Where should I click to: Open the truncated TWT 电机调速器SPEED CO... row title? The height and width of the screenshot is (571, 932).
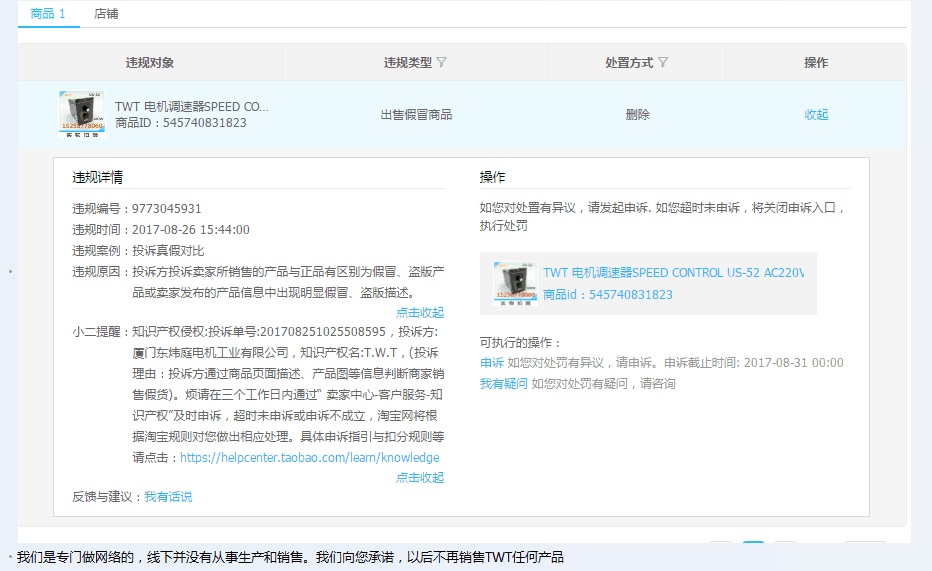192,106
